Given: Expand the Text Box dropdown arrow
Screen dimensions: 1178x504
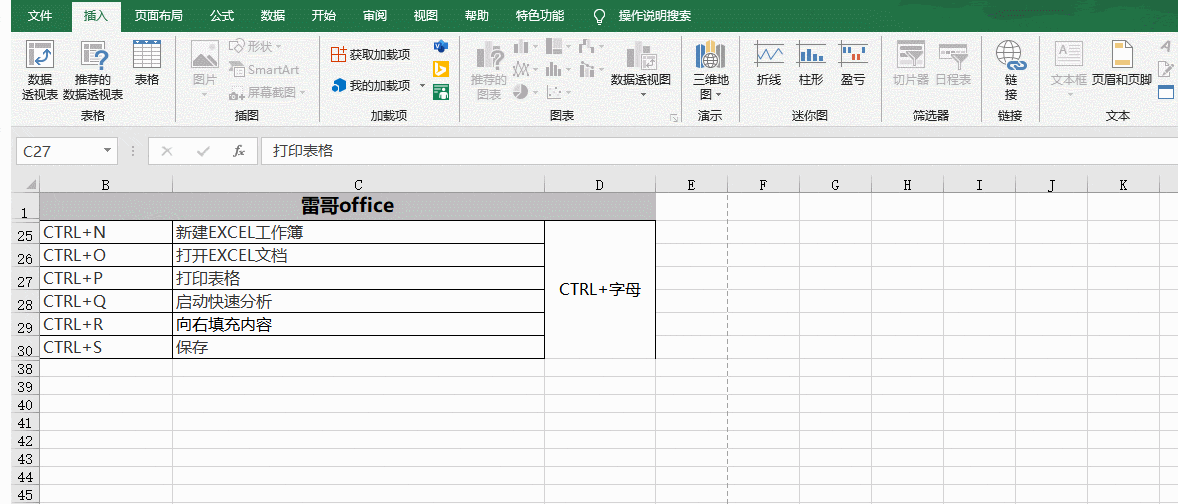Looking at the screenshot, I should point(1069,95).
